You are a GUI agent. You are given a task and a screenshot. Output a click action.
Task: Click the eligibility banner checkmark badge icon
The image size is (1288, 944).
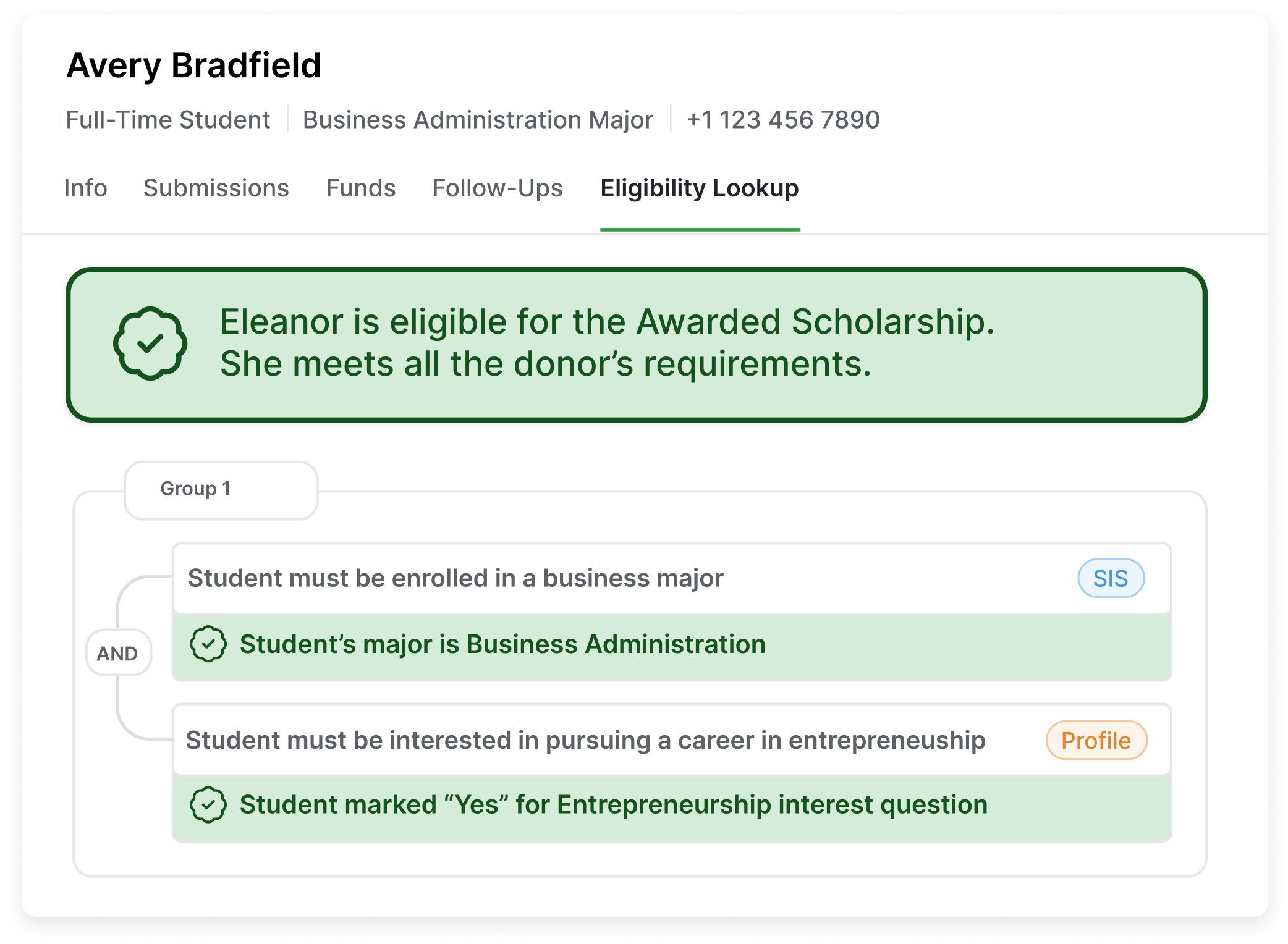(150, 343)
